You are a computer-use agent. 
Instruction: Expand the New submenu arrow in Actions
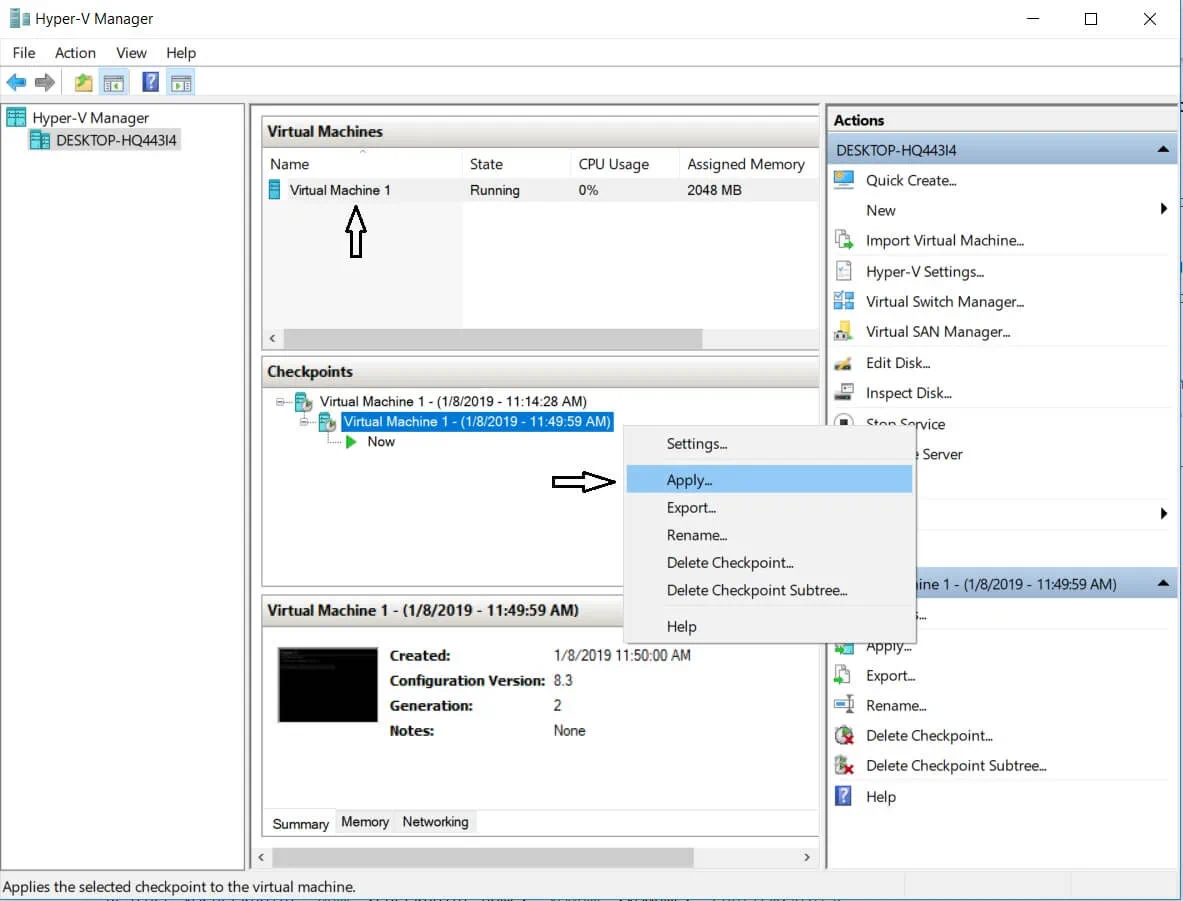tap(1163, 209)
